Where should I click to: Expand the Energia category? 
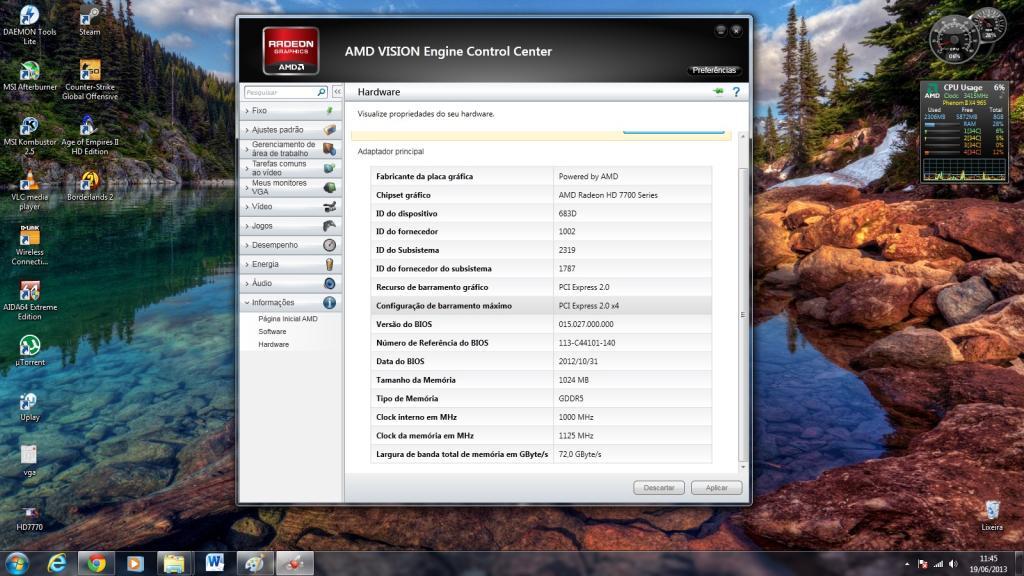coord(290,264)
